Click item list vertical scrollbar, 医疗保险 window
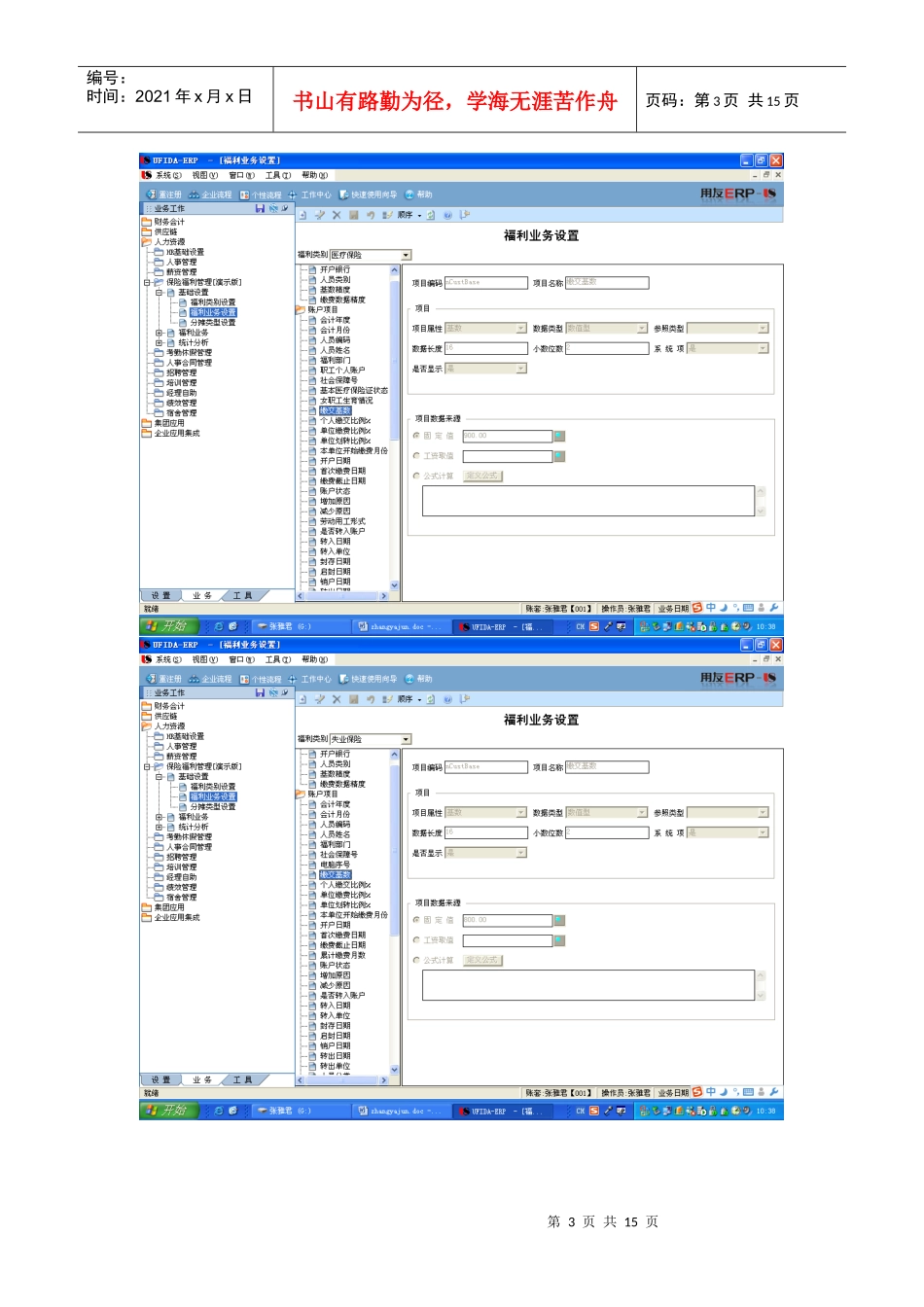 pyautogui.click(x=395, y=428)
